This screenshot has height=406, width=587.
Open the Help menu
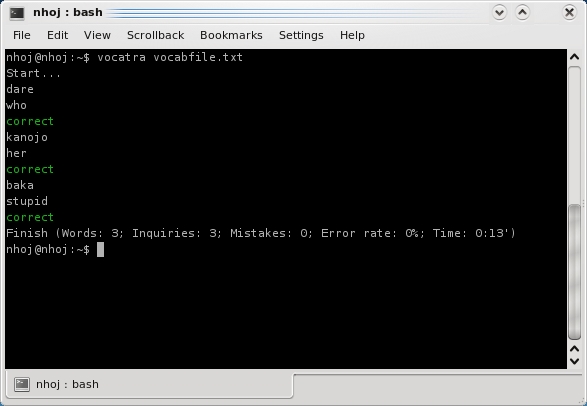[352, 35]
